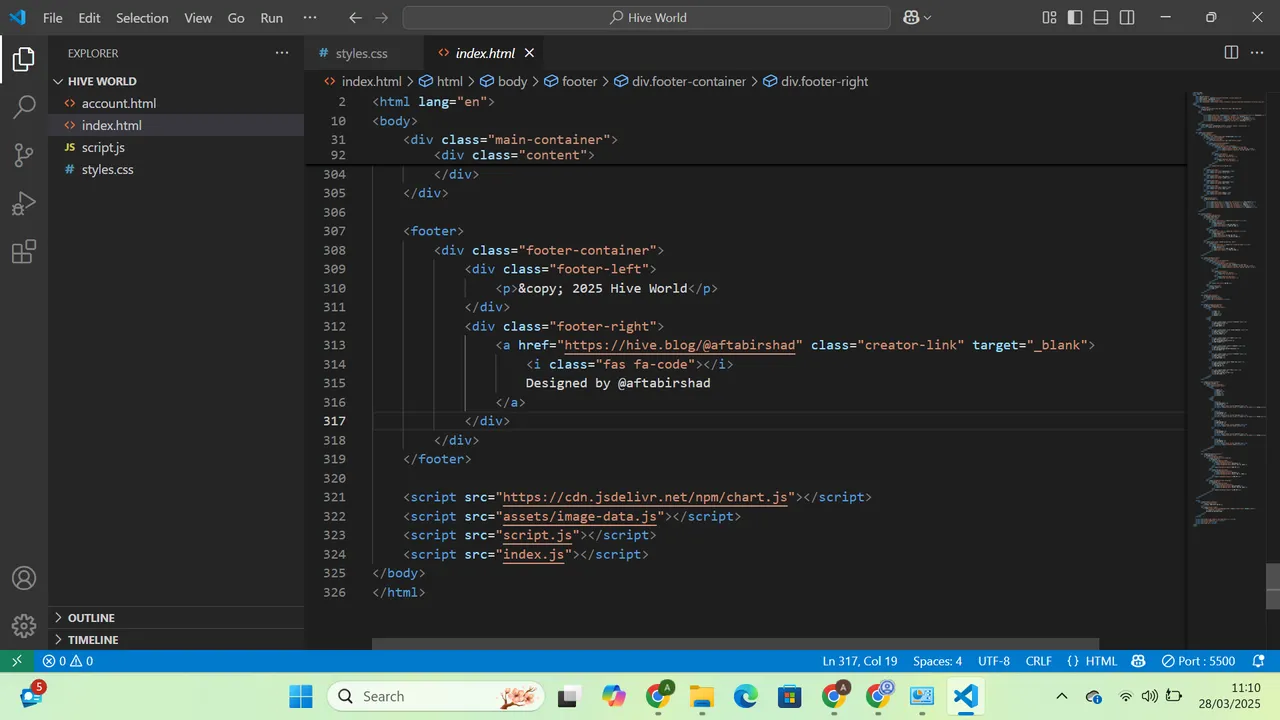Open the Search view in activity bar
The width and height of the screenshot is (1280, 720).
(x=24, y=107)
